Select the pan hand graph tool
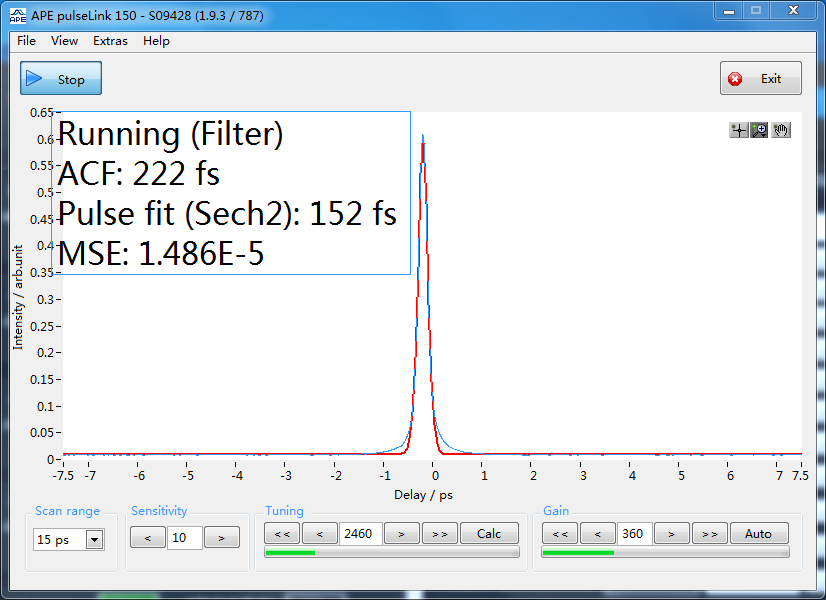Viewport: 826px width, 600px height. [781, 130]
